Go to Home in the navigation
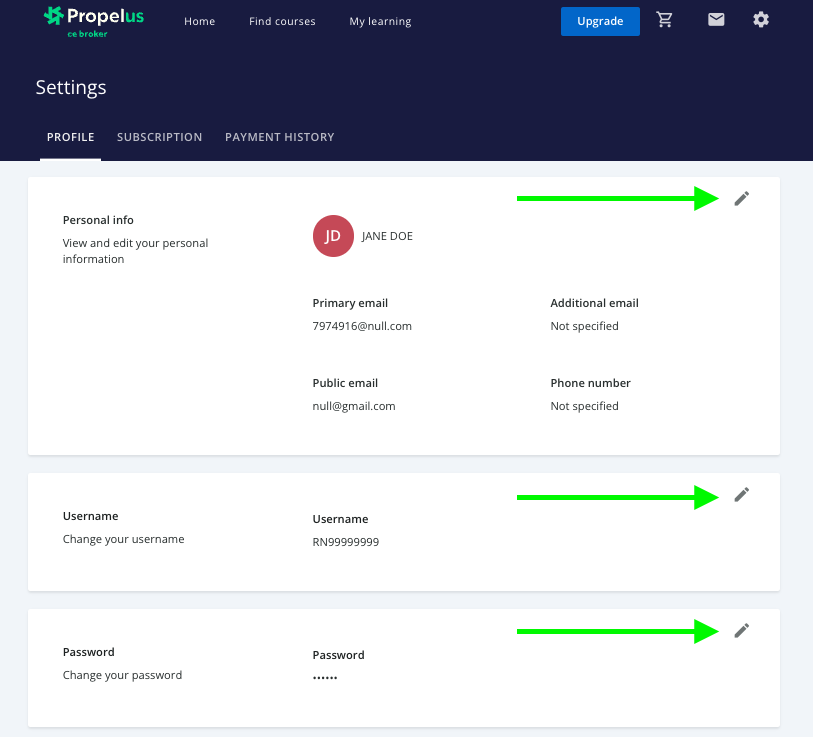 (x=199, y=21)
